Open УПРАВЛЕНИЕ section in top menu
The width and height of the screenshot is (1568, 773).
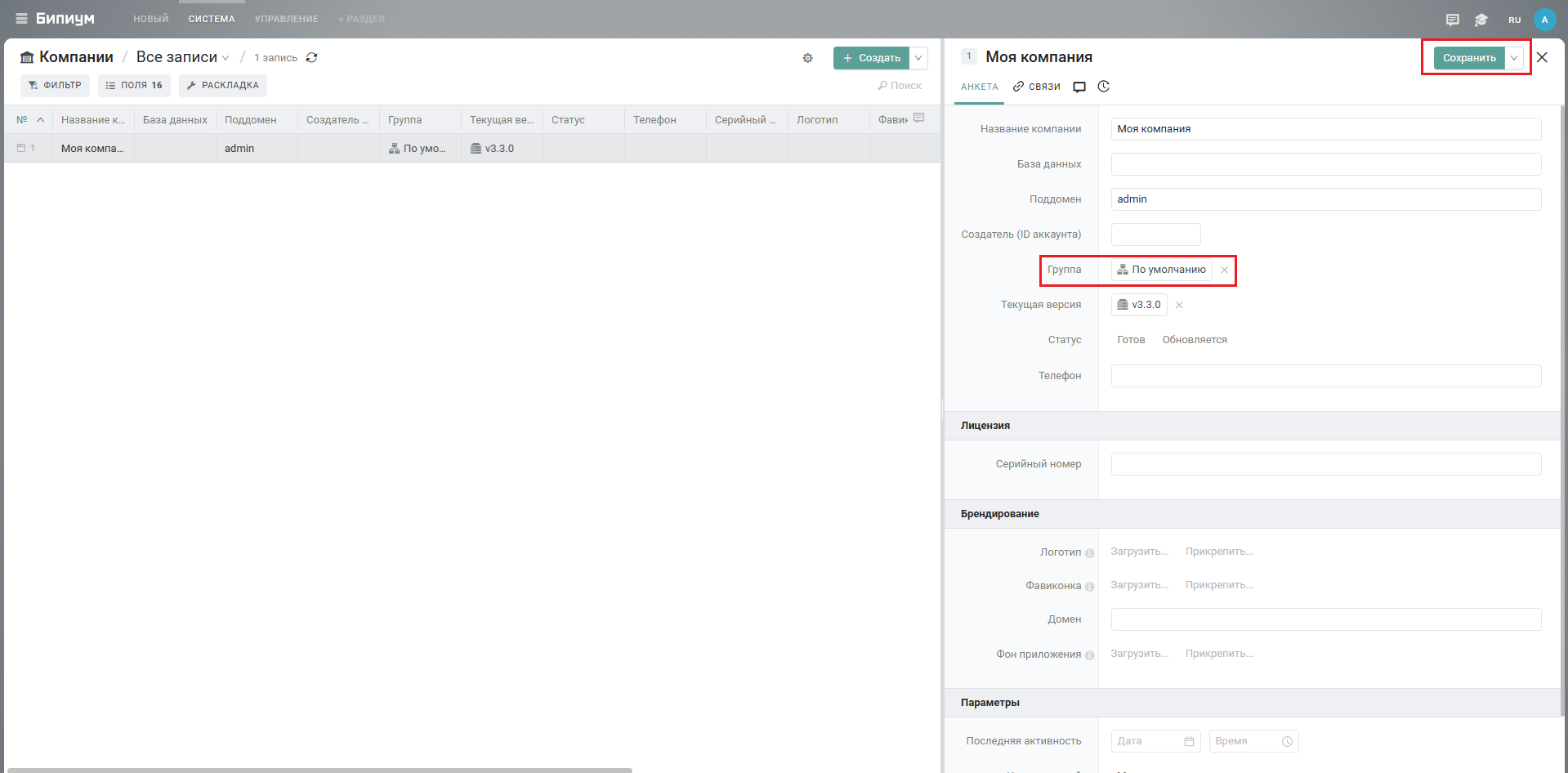[x=287, y=19]
